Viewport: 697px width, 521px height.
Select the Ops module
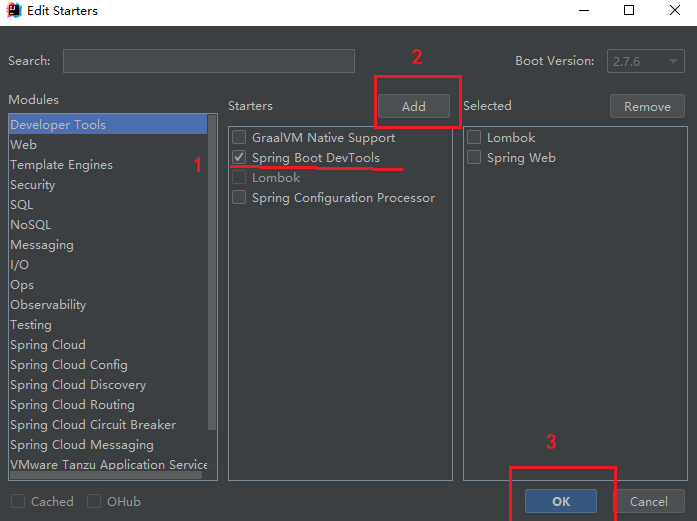(108, 285)
